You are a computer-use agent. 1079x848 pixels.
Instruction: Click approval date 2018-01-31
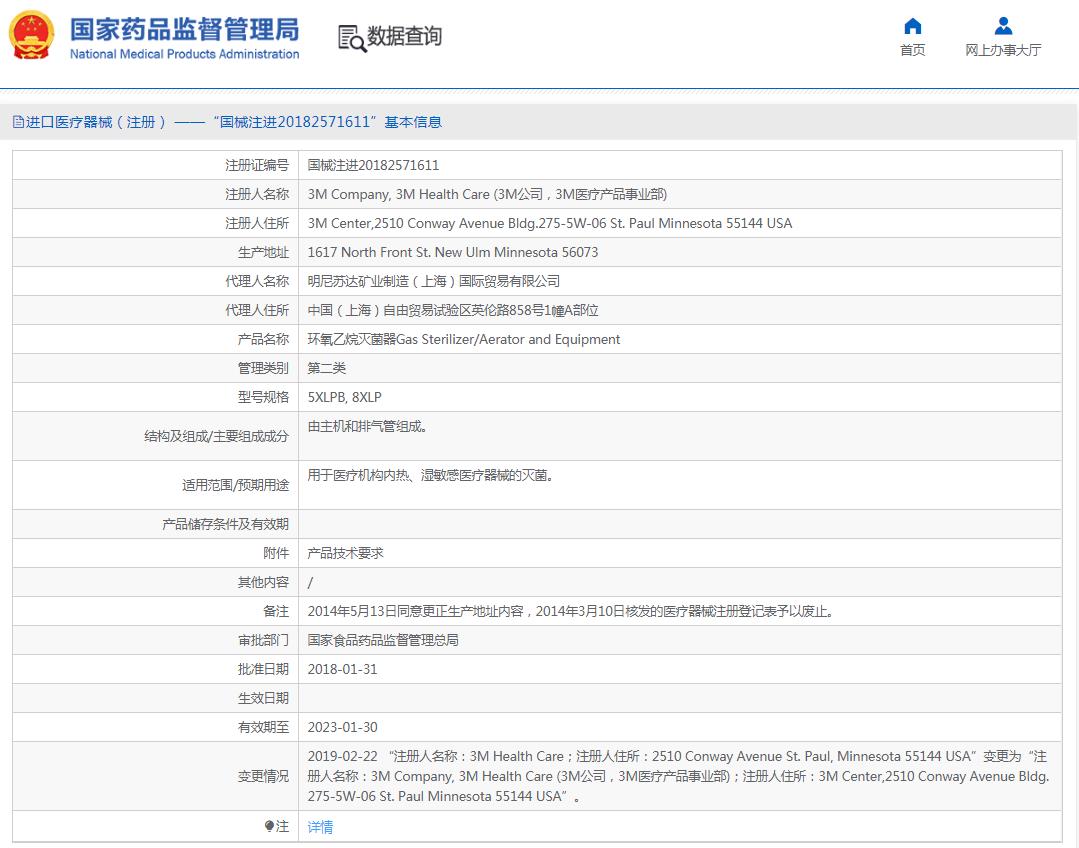pos(342,669)
